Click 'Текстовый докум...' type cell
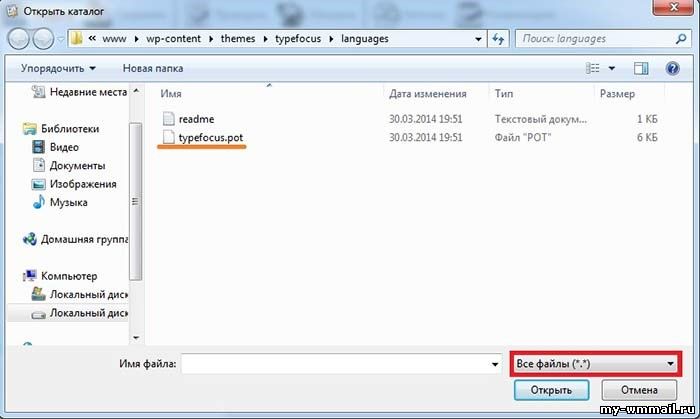Image resolution: width=700 pixels, height=419 pixels. pyautogui.click(x=541, y=119)
